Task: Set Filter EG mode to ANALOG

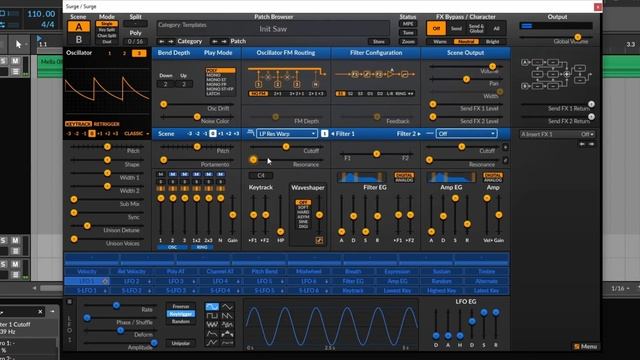Action: 404,180
